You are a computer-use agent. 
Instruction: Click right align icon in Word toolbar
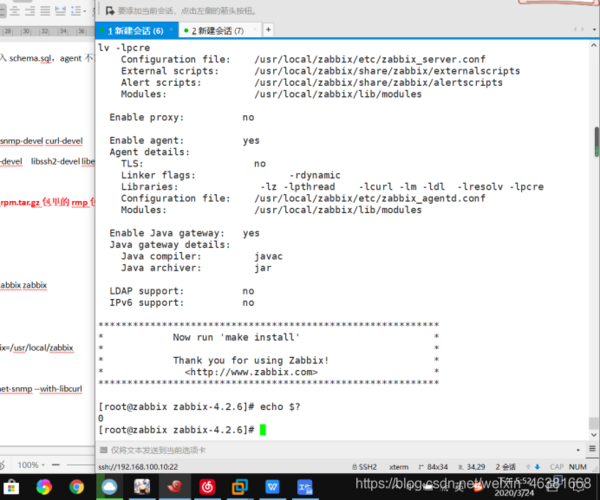coord(30,11)
